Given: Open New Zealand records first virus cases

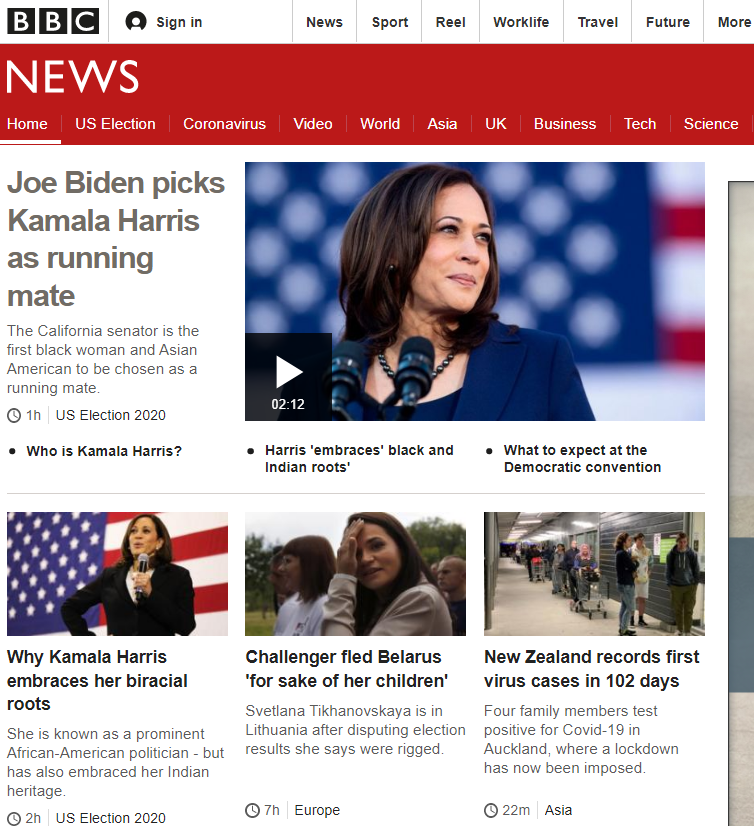Looking at the screenshot, I should tap(592, 669).
